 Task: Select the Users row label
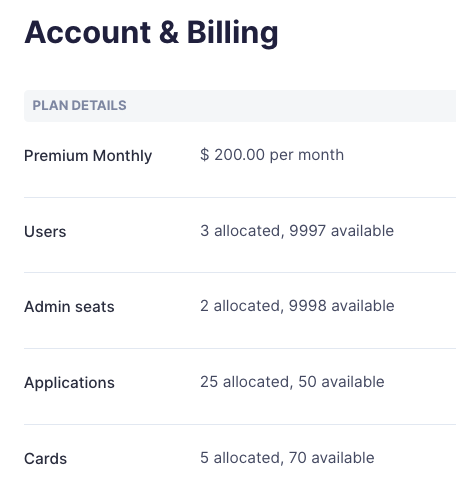point(45,231)
